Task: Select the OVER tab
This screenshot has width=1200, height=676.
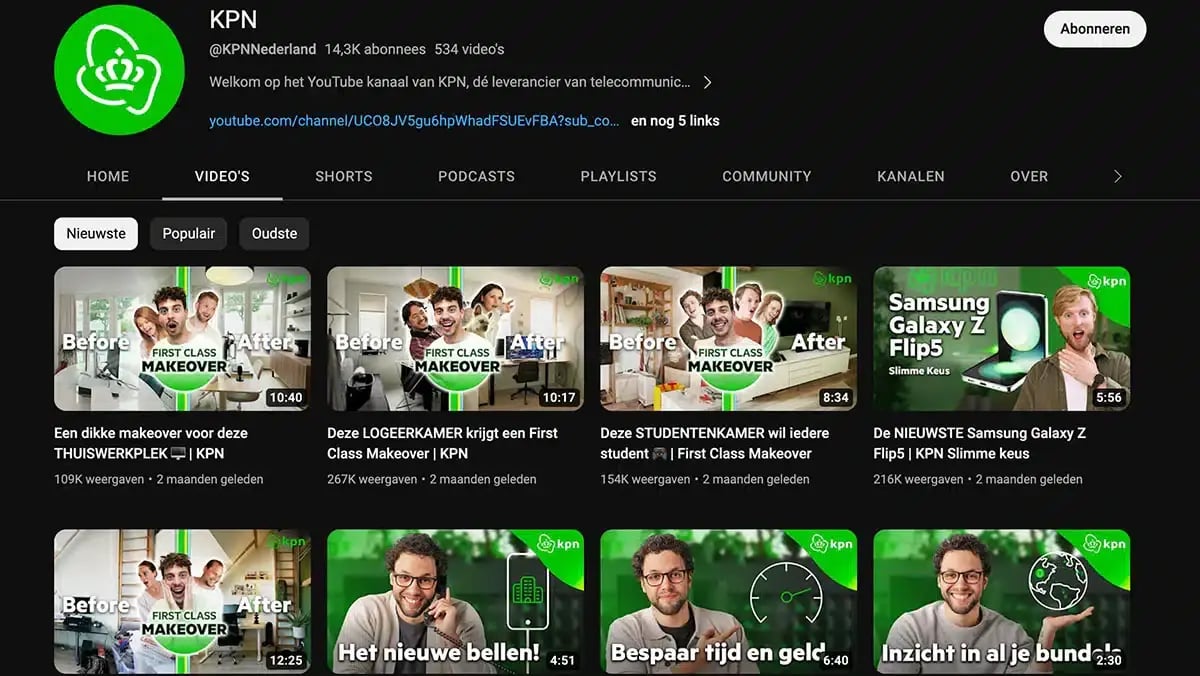Action: (1029, 176)
